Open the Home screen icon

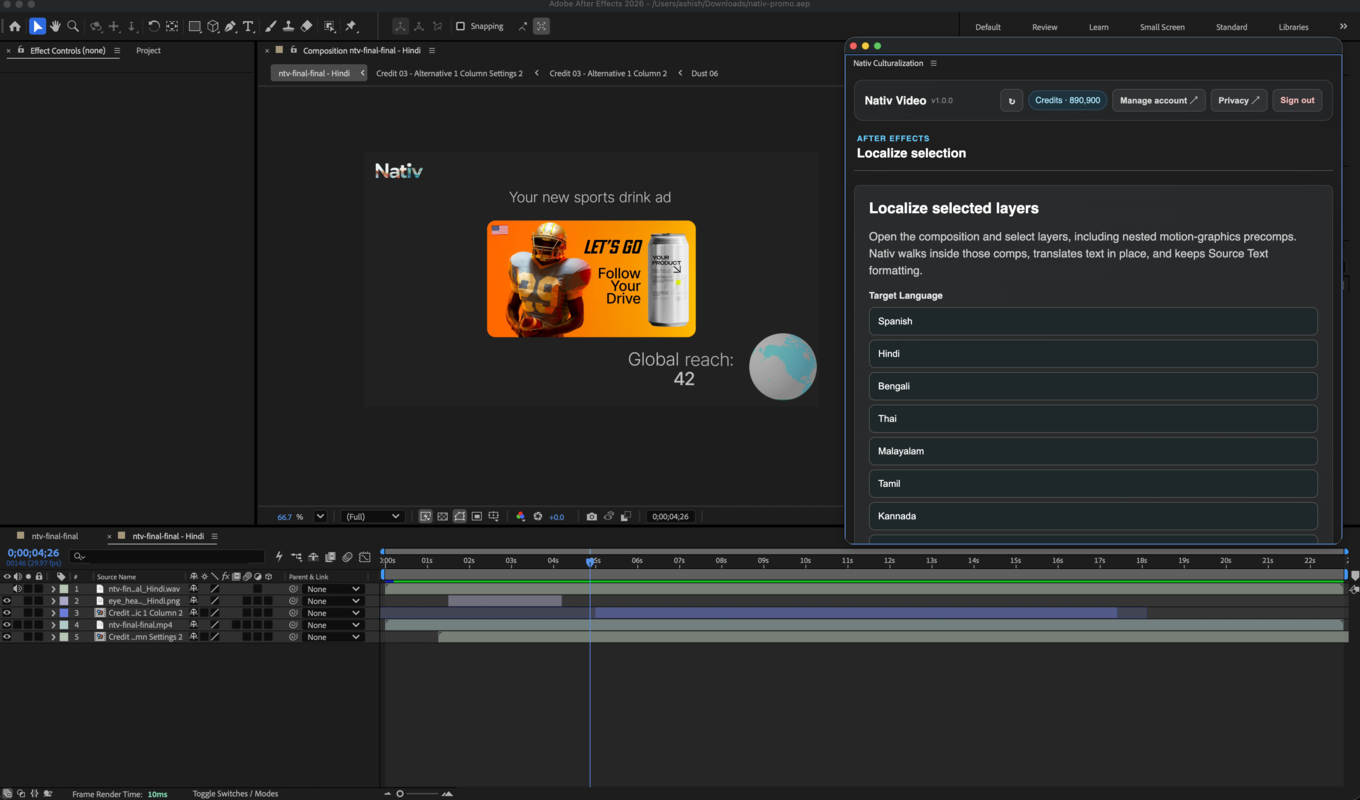point(15,26)
